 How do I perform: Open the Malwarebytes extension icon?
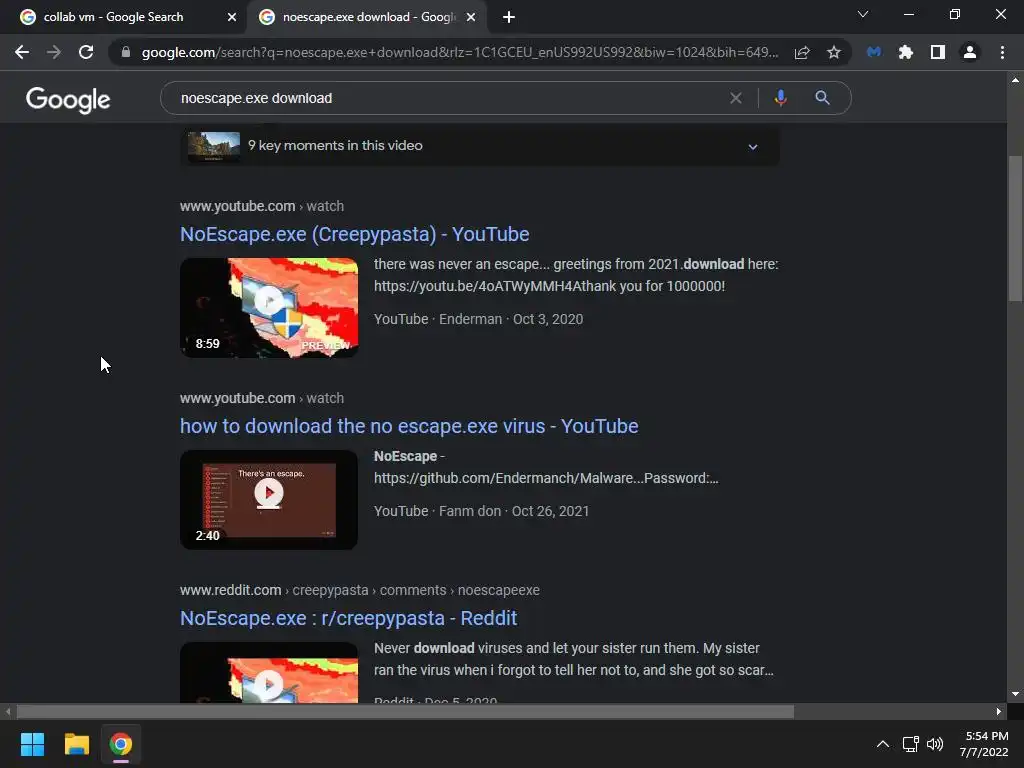(874, 52)
